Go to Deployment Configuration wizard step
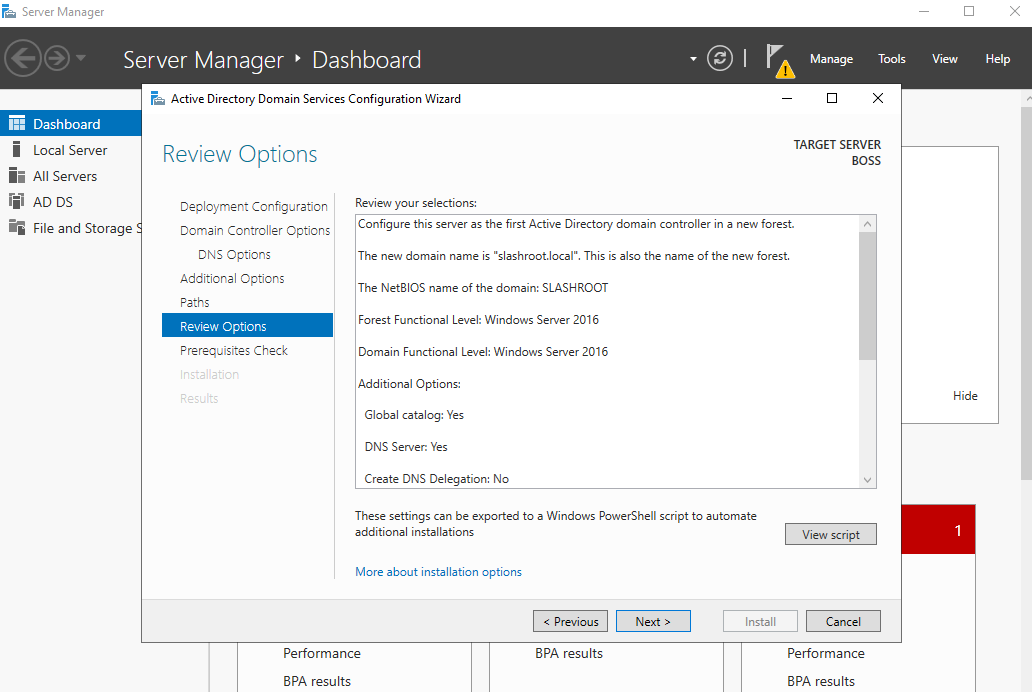This screenshot has height=692, width=1032. point(253,206)
